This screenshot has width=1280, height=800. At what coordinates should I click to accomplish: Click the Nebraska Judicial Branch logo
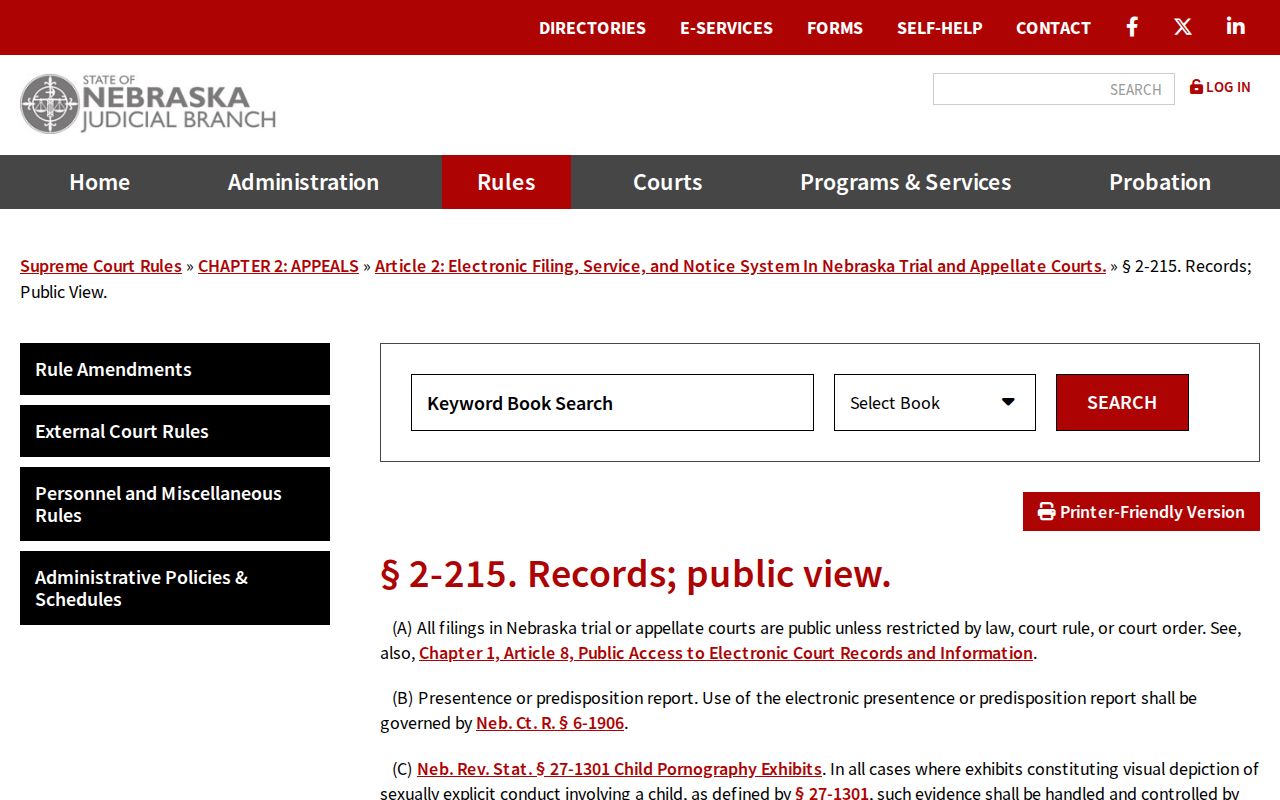click(x=148, y=104)
